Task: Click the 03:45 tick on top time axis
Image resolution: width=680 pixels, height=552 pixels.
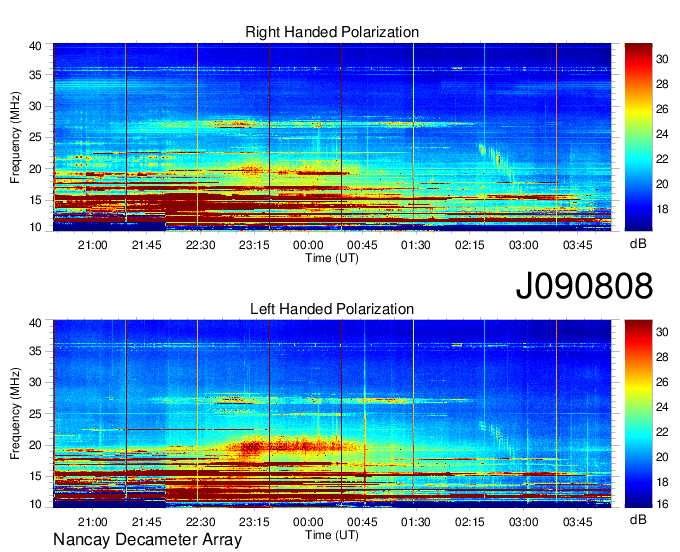Action: point(578,245)
